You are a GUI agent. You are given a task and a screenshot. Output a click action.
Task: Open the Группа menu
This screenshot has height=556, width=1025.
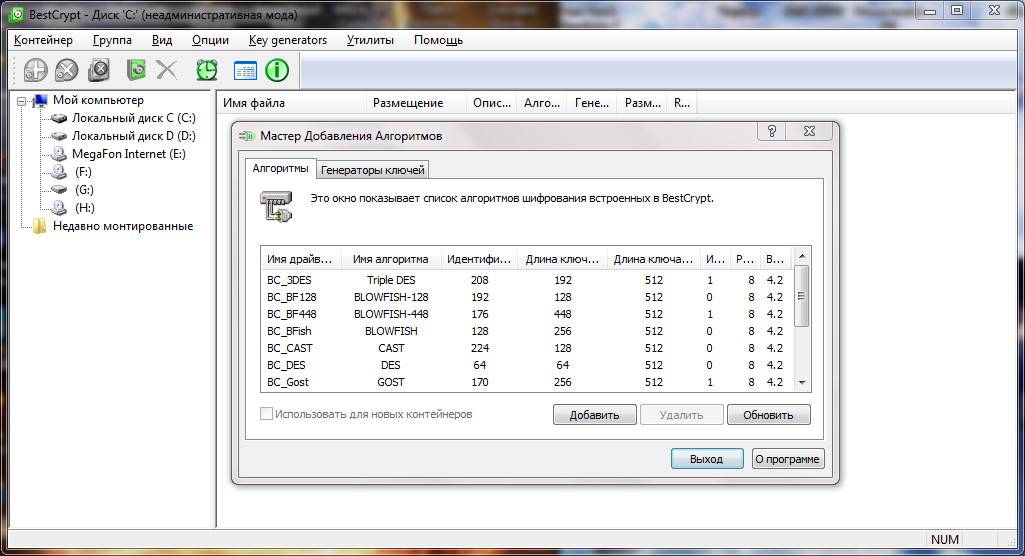click(112, 40)
